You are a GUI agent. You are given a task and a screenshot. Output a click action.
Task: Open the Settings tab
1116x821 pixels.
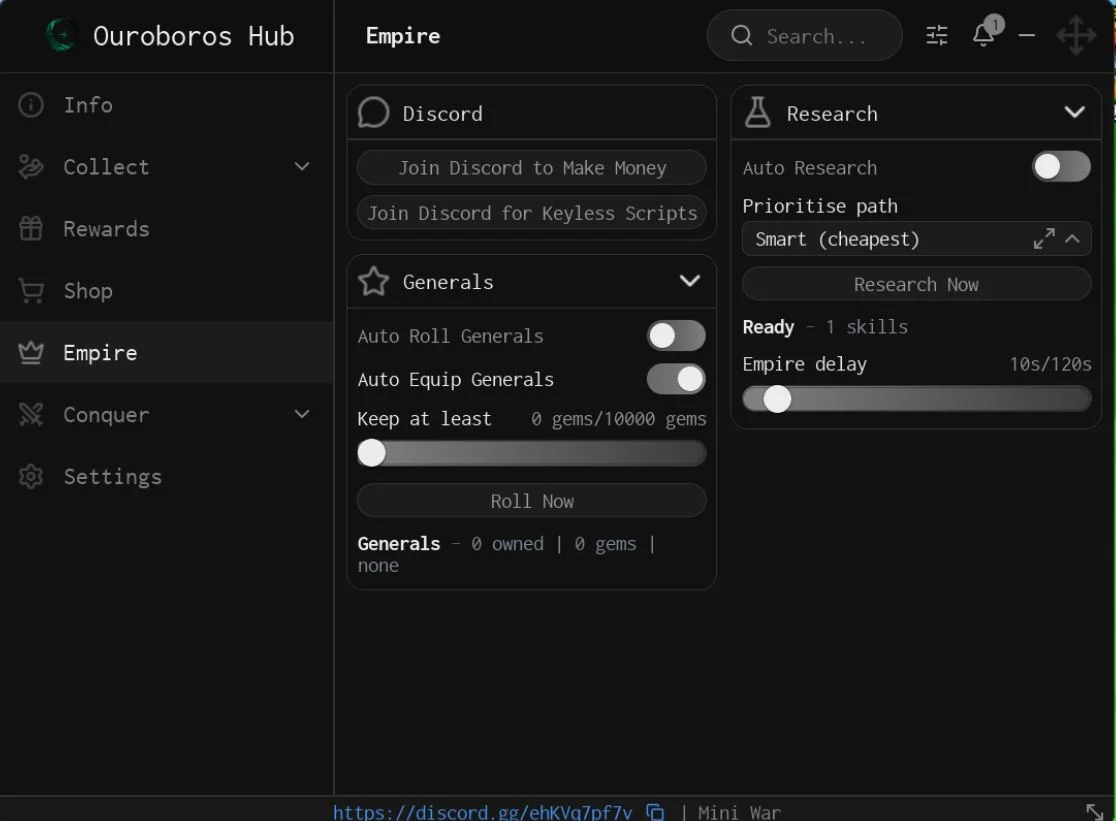tap(167, 476)
